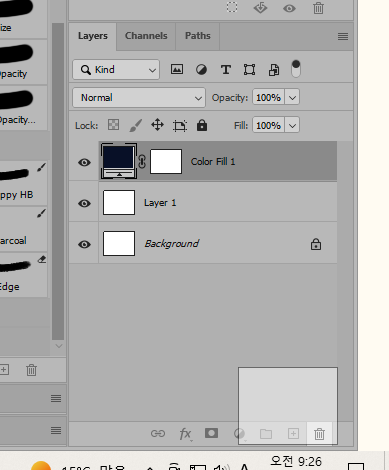
Task: Switch to the Paths tab
Action: click(198, 36)
